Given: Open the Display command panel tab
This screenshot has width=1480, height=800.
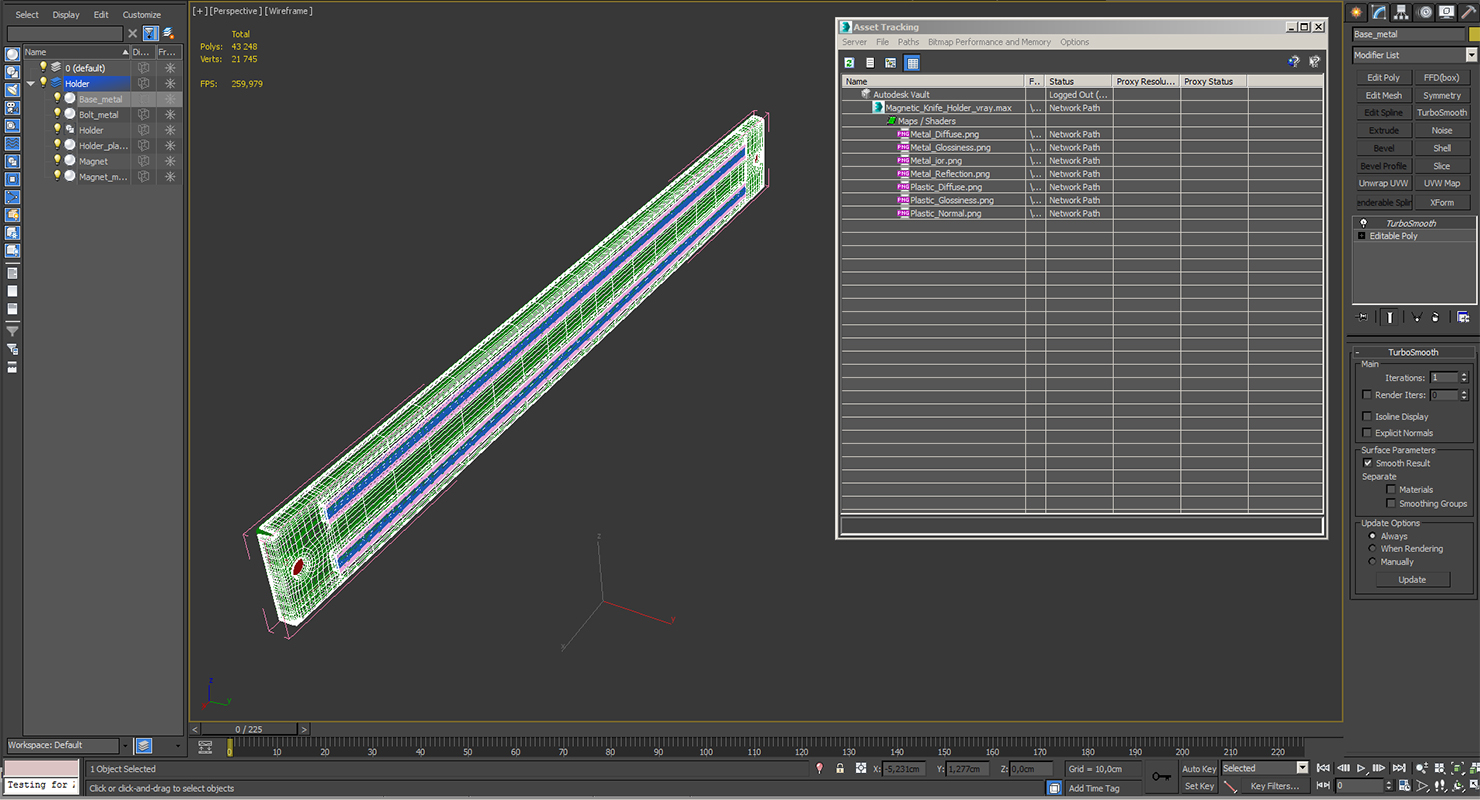Looking at the screenshot, I should pos(1448,12).
